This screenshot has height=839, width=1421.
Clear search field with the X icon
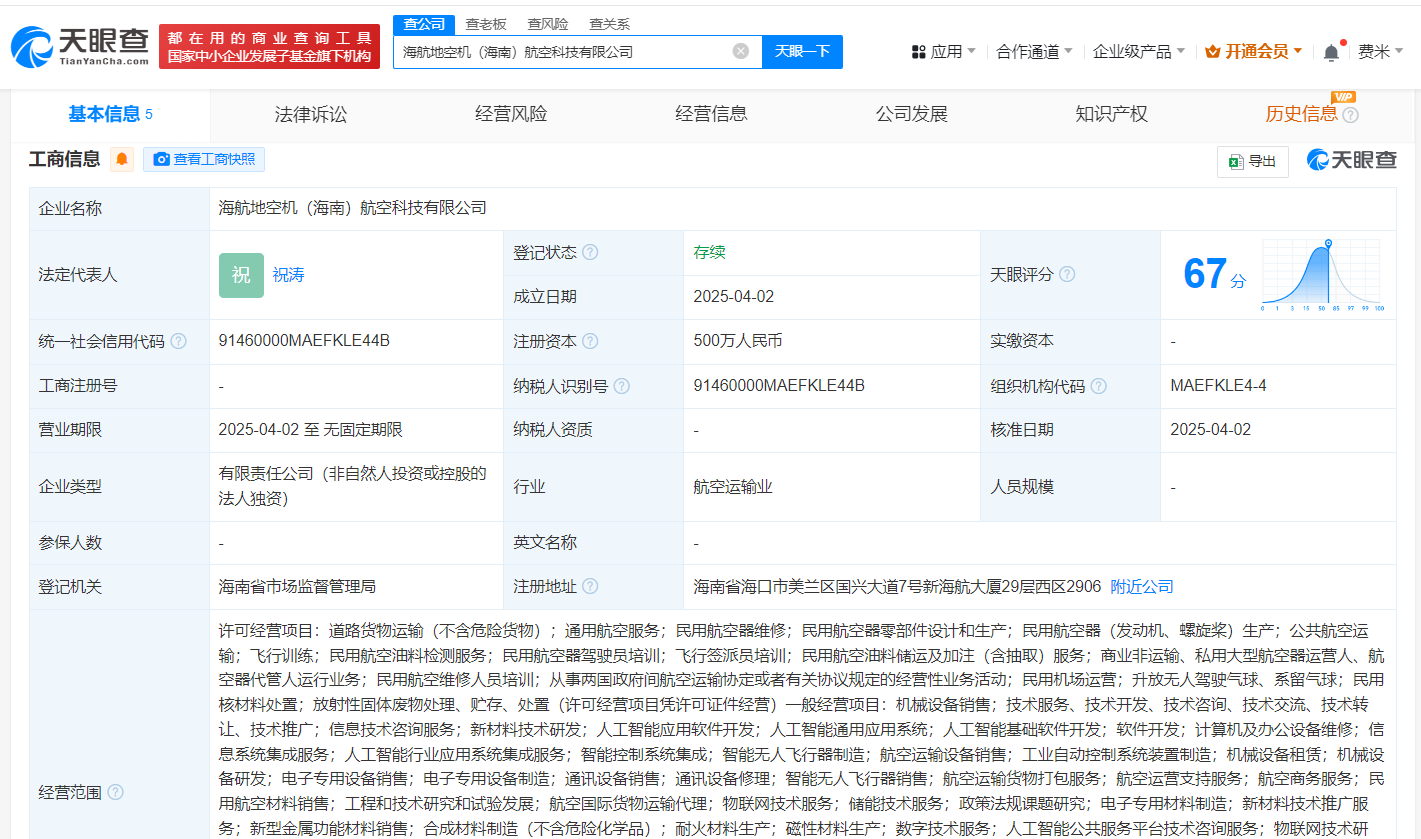click(741, 51)
